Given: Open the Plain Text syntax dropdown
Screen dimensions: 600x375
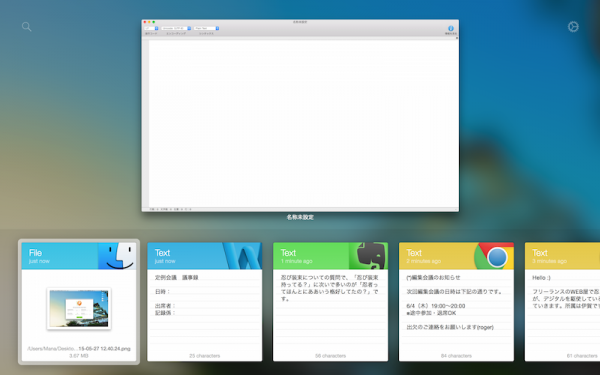Looking at the screenshot, I should pyautogui.click(x=206, y=28).
